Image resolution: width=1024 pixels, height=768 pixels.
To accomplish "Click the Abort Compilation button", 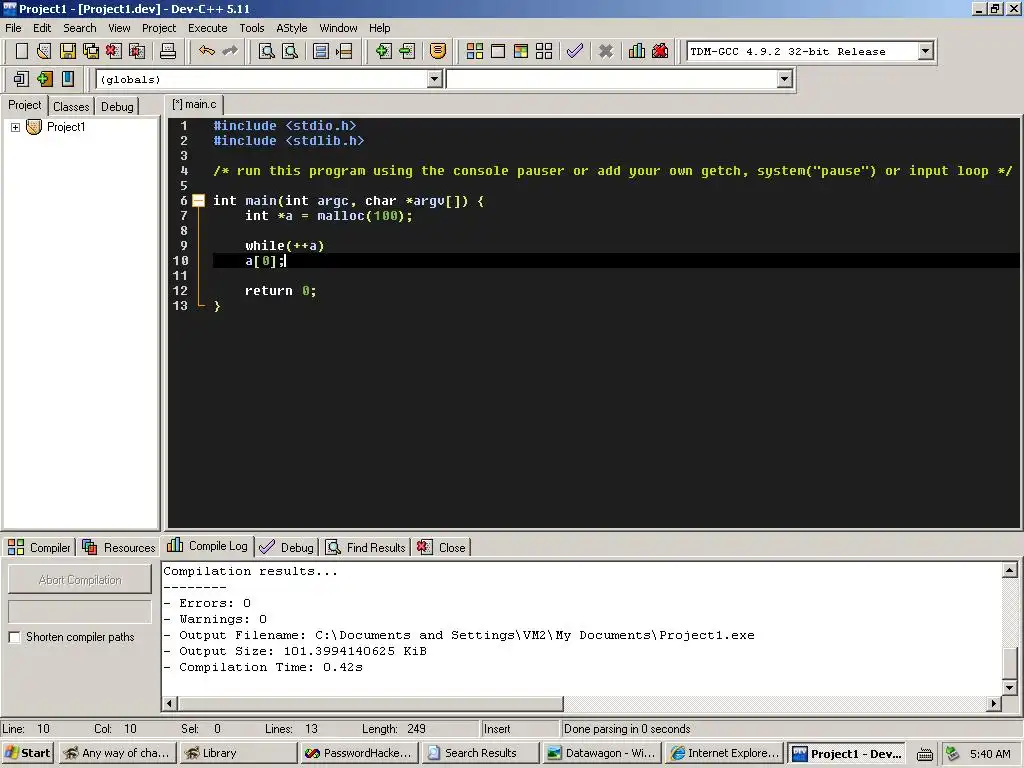I will click(x=80, y=580).
